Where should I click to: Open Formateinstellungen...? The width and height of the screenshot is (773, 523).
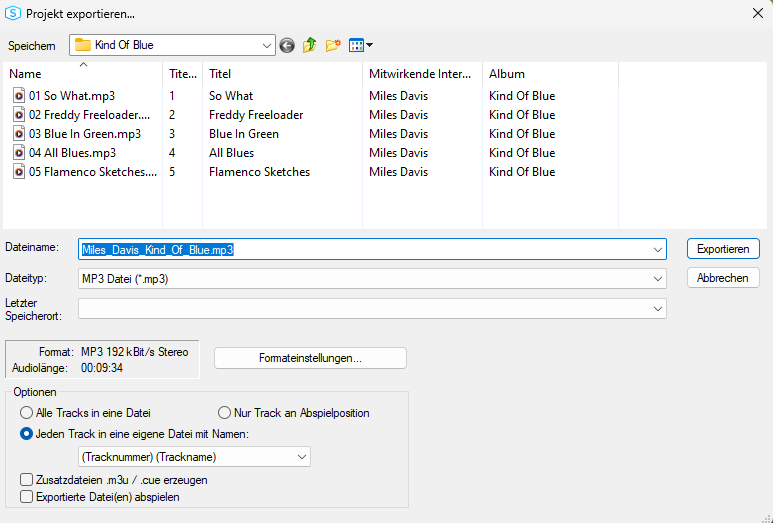pyautogui.click(x=311, y=358)
